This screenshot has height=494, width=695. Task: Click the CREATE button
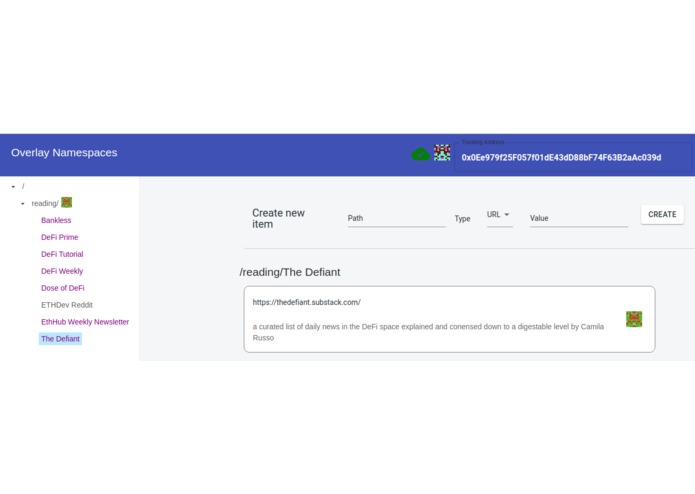[x=662, y=214]
